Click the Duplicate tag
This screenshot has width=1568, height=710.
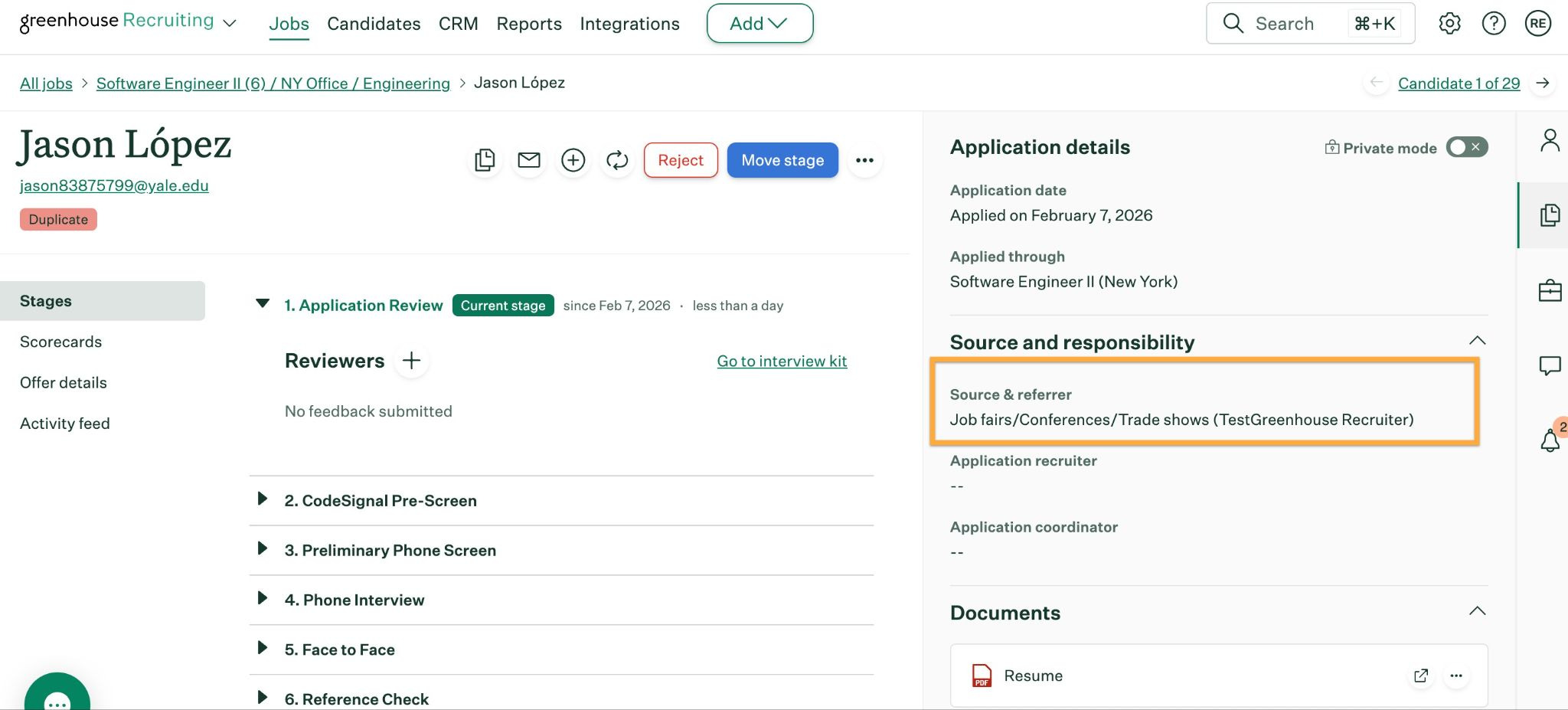[58, 219]
